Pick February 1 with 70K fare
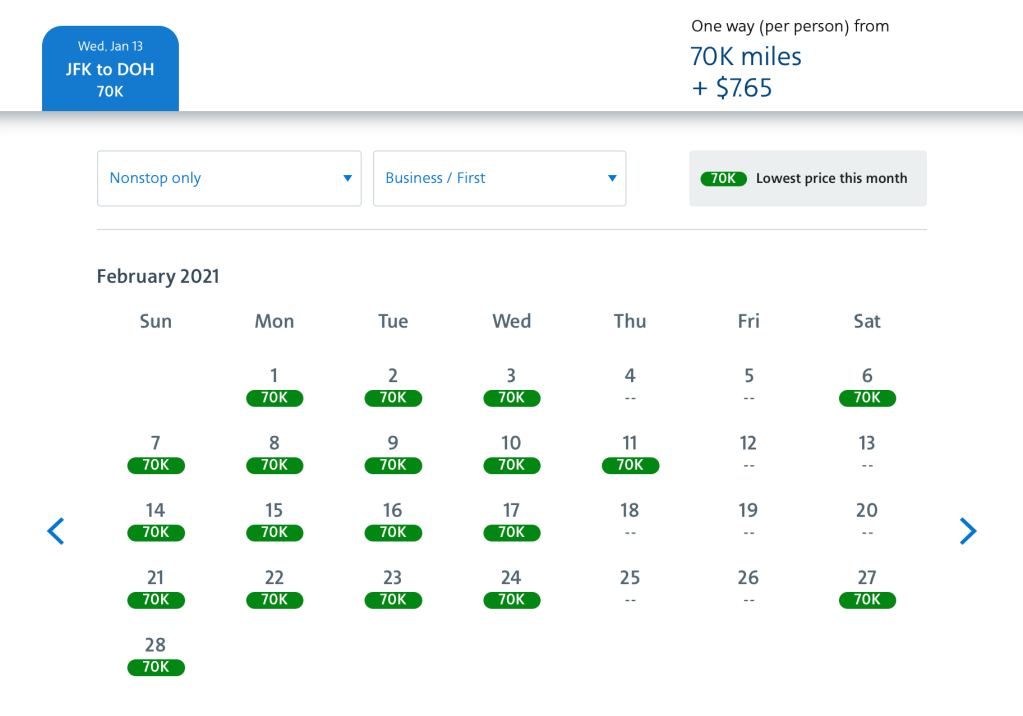The width and height of the screenshot is (1023, 716). tap(274, 386)
